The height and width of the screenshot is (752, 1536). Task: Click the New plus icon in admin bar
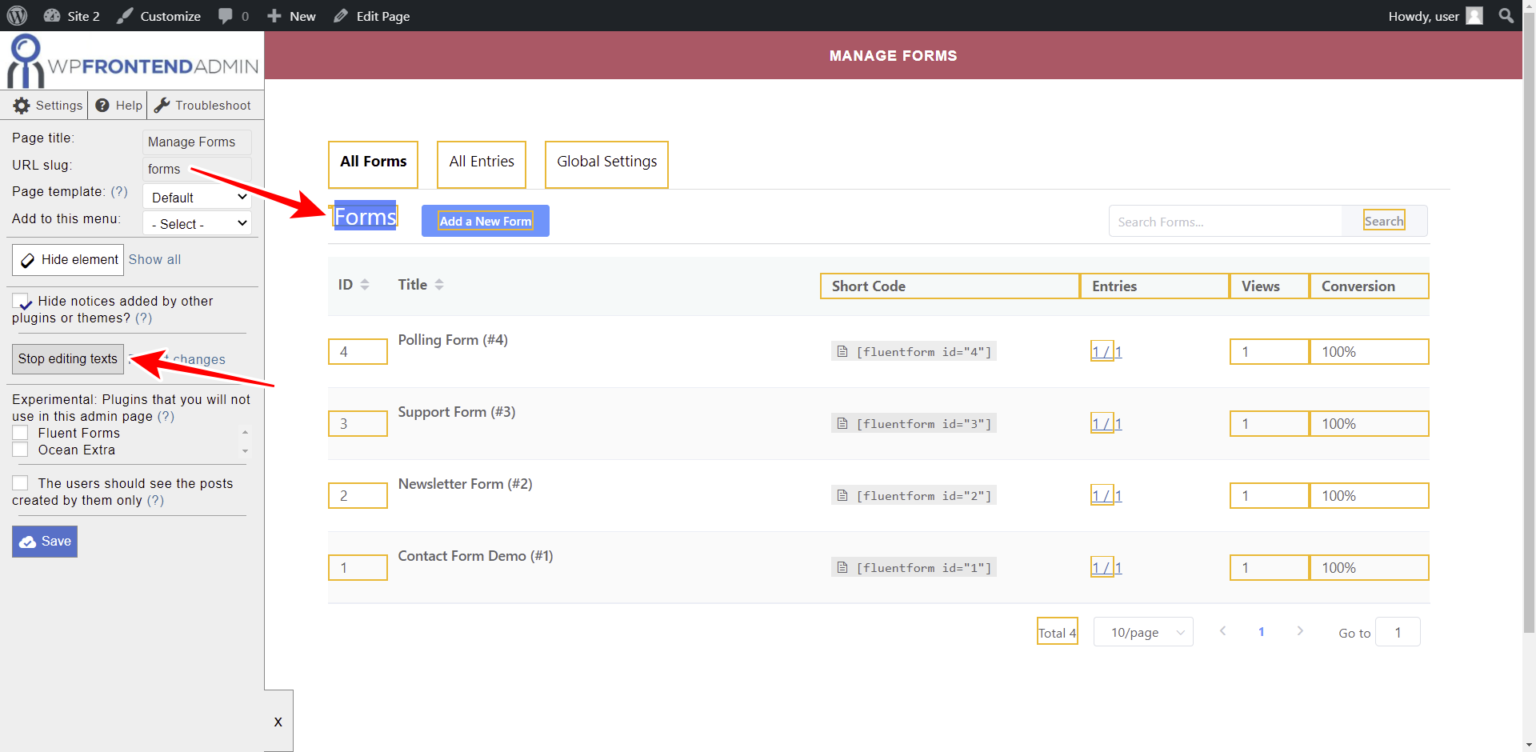point(274,15)
